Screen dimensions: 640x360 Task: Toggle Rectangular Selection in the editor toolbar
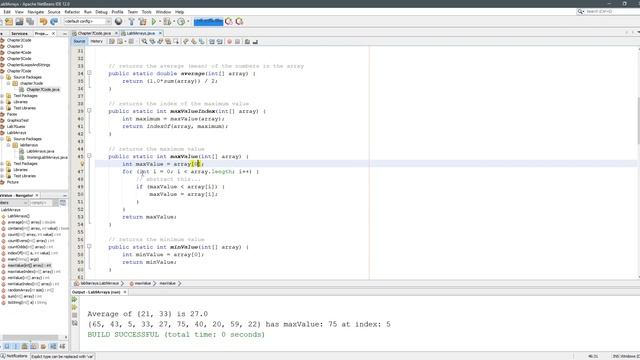click(176, 41)
